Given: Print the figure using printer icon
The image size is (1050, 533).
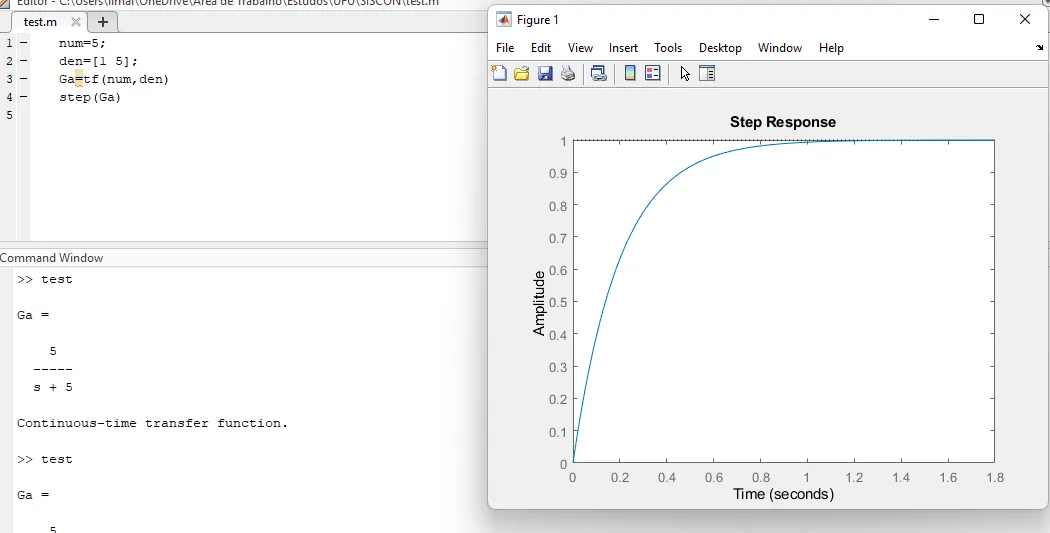Looking at the screenshot, I should point(568,73).
